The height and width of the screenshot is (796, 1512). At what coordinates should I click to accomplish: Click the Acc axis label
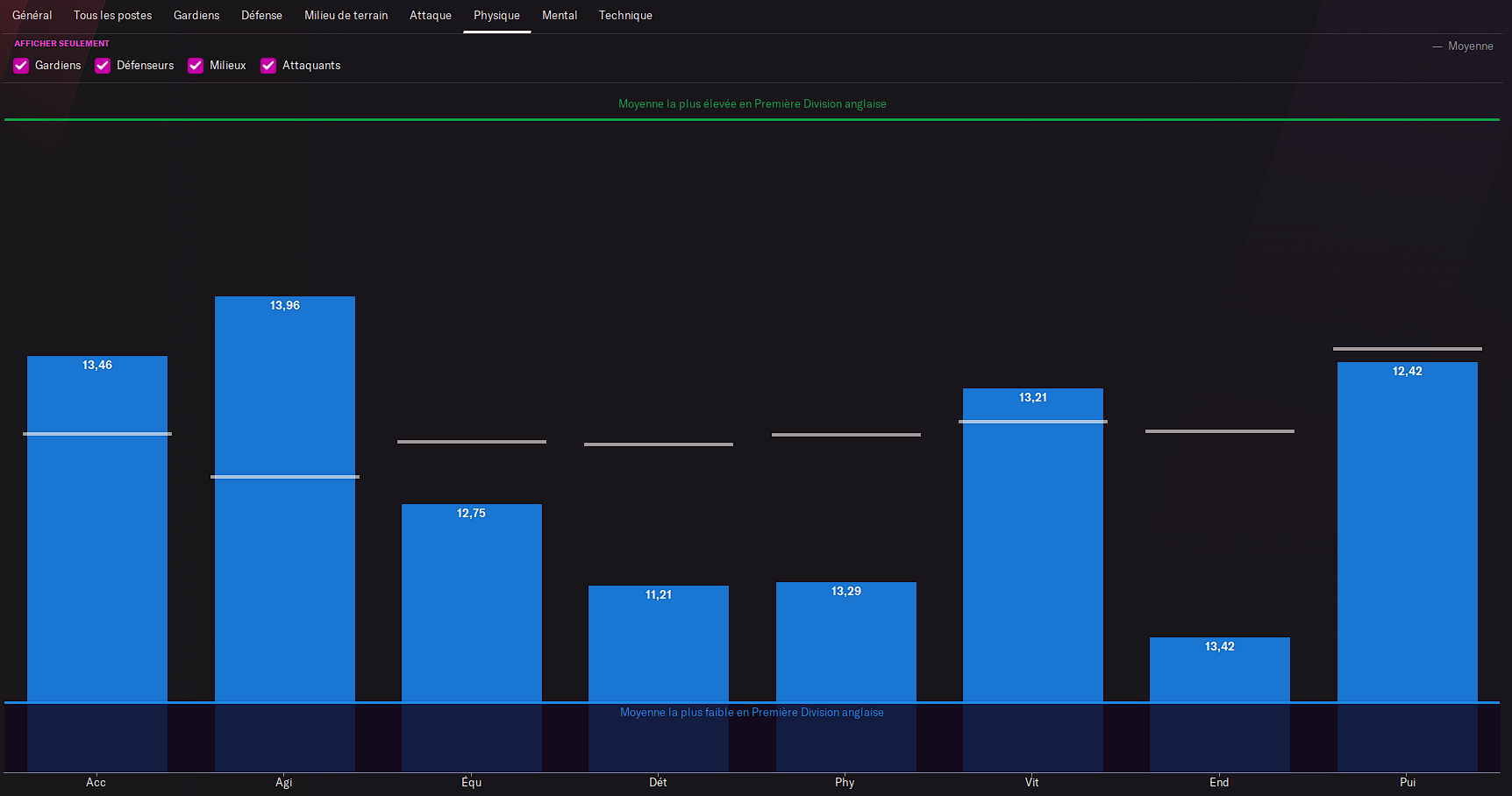click(96, 783)
